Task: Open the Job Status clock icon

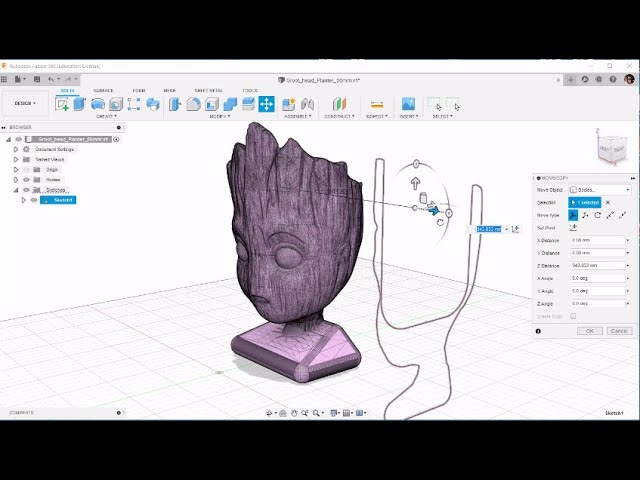Action: pos(584,80)
